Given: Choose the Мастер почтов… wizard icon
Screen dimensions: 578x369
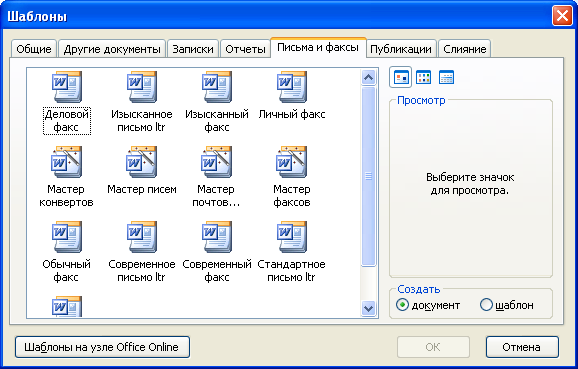Looking at the screenshot, I should [217, 162].
